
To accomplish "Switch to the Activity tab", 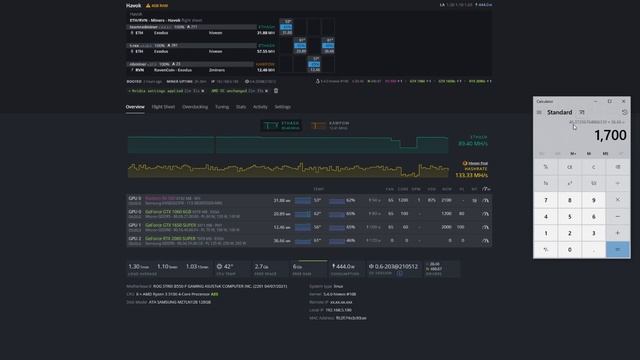I will pos(260,107).
